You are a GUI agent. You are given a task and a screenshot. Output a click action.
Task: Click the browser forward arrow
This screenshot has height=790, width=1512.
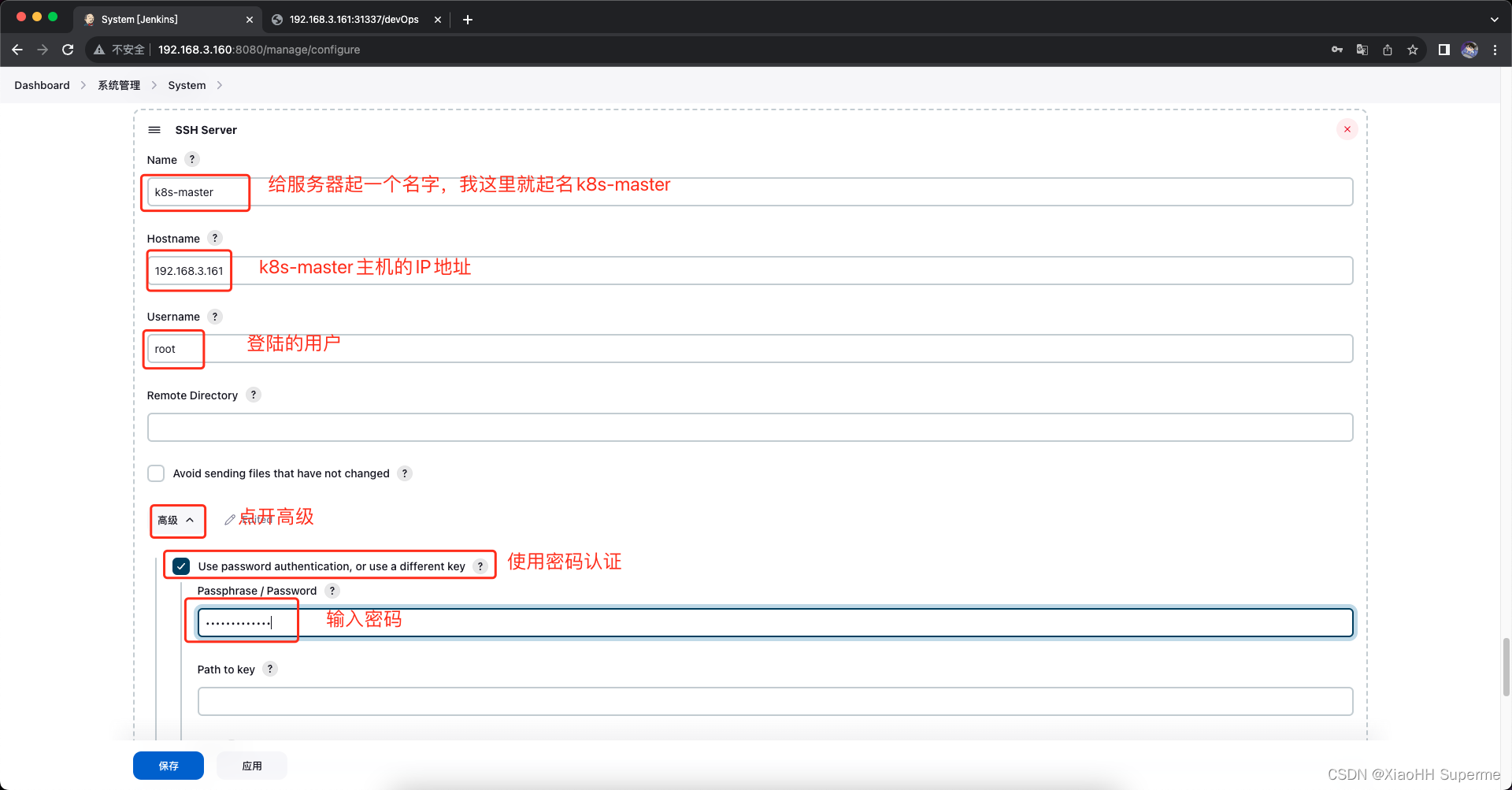click(x=43, y=50)
